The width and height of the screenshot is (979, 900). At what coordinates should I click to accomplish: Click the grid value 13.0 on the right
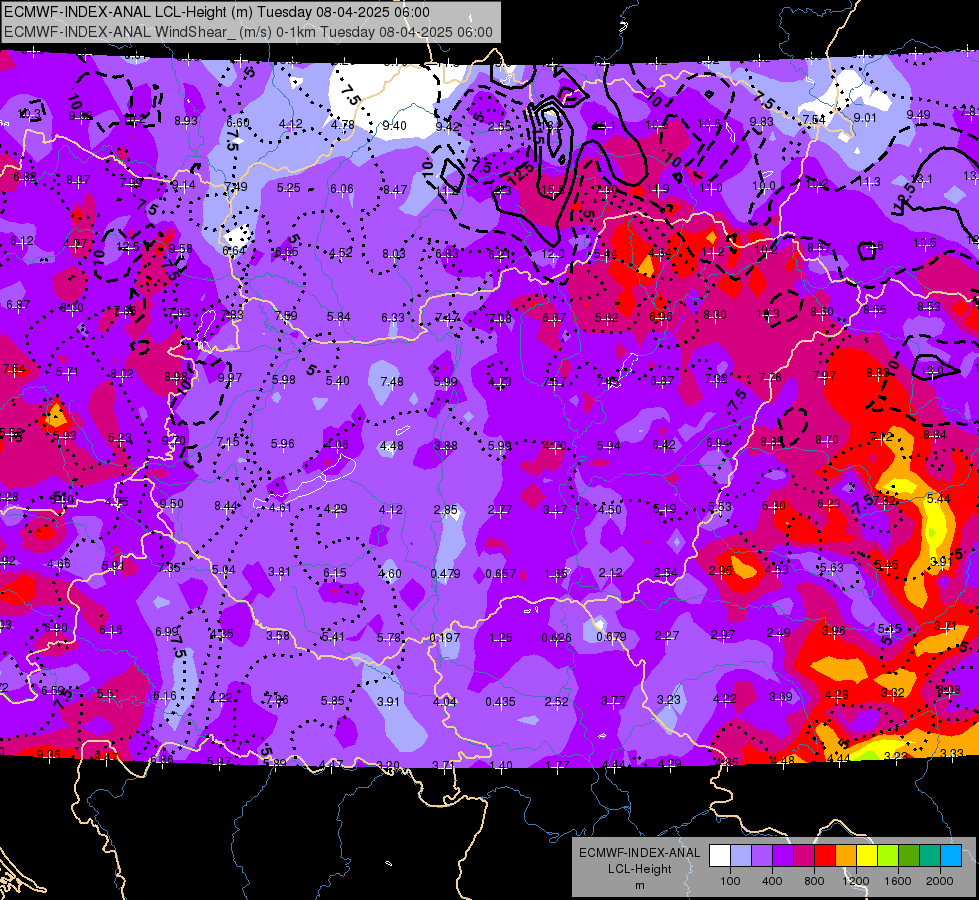point(932,371)
